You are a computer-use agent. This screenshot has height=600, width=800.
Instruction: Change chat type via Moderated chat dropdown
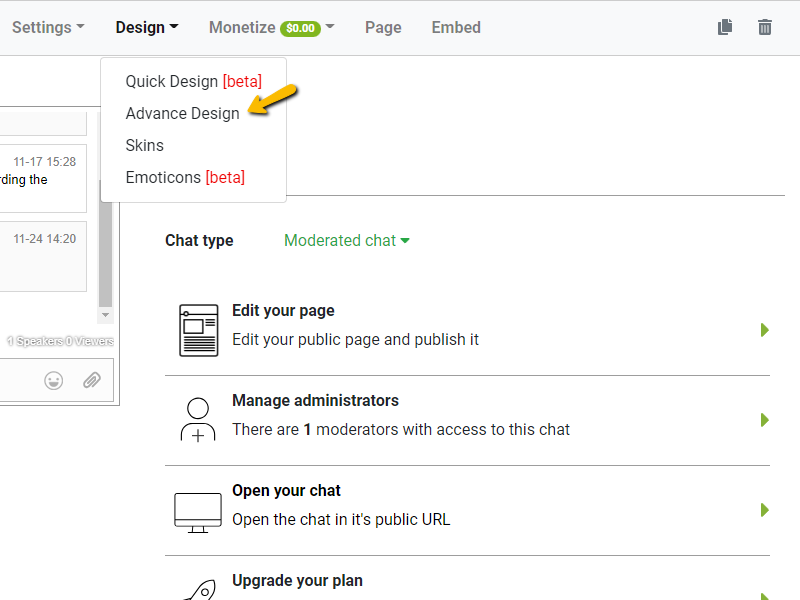(347, 240)
